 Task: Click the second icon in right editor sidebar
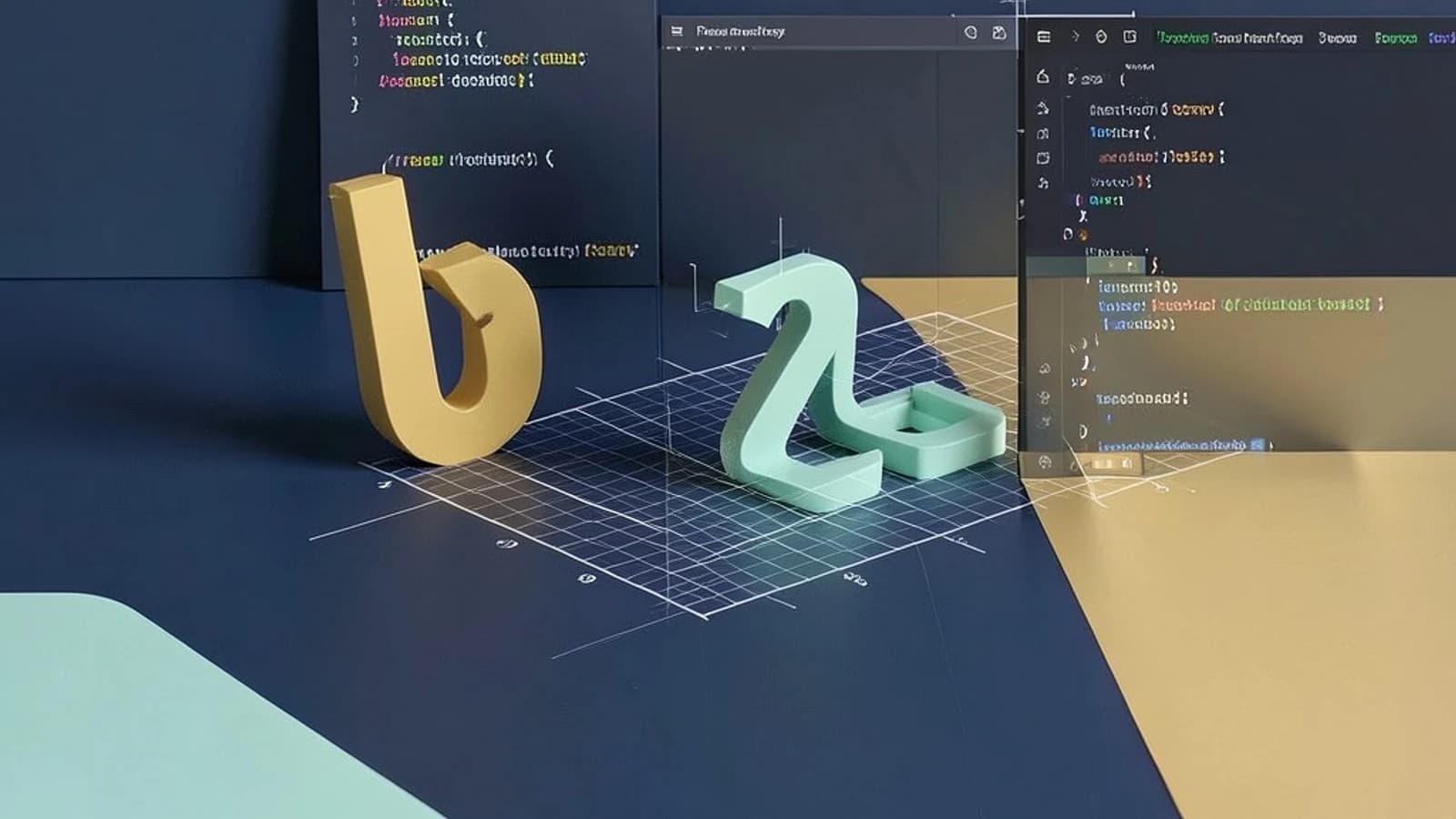[x=1043, y=108]
